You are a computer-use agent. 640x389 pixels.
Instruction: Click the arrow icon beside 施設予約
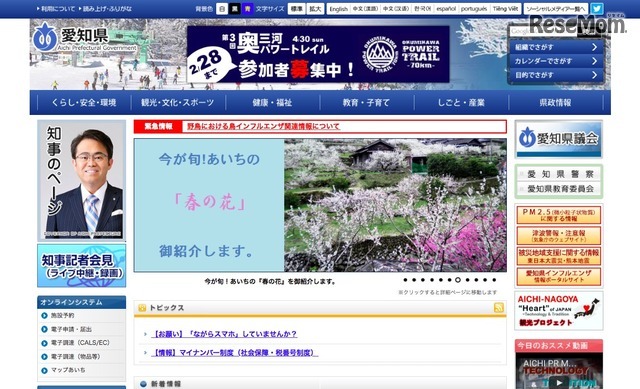pyautogui.click(x=44, y=316)
